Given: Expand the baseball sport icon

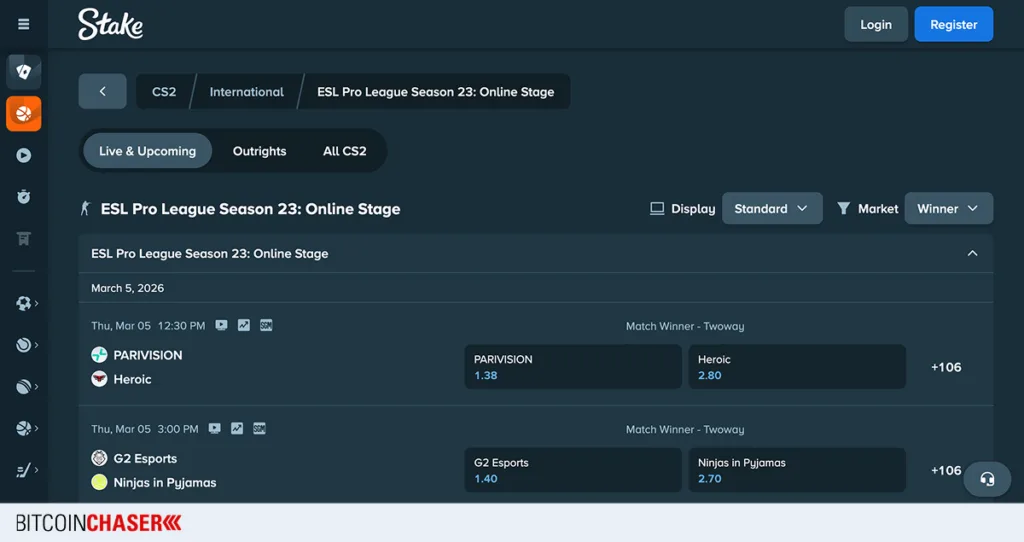Looking at the screenshot, I should click(x=24, y=387).
